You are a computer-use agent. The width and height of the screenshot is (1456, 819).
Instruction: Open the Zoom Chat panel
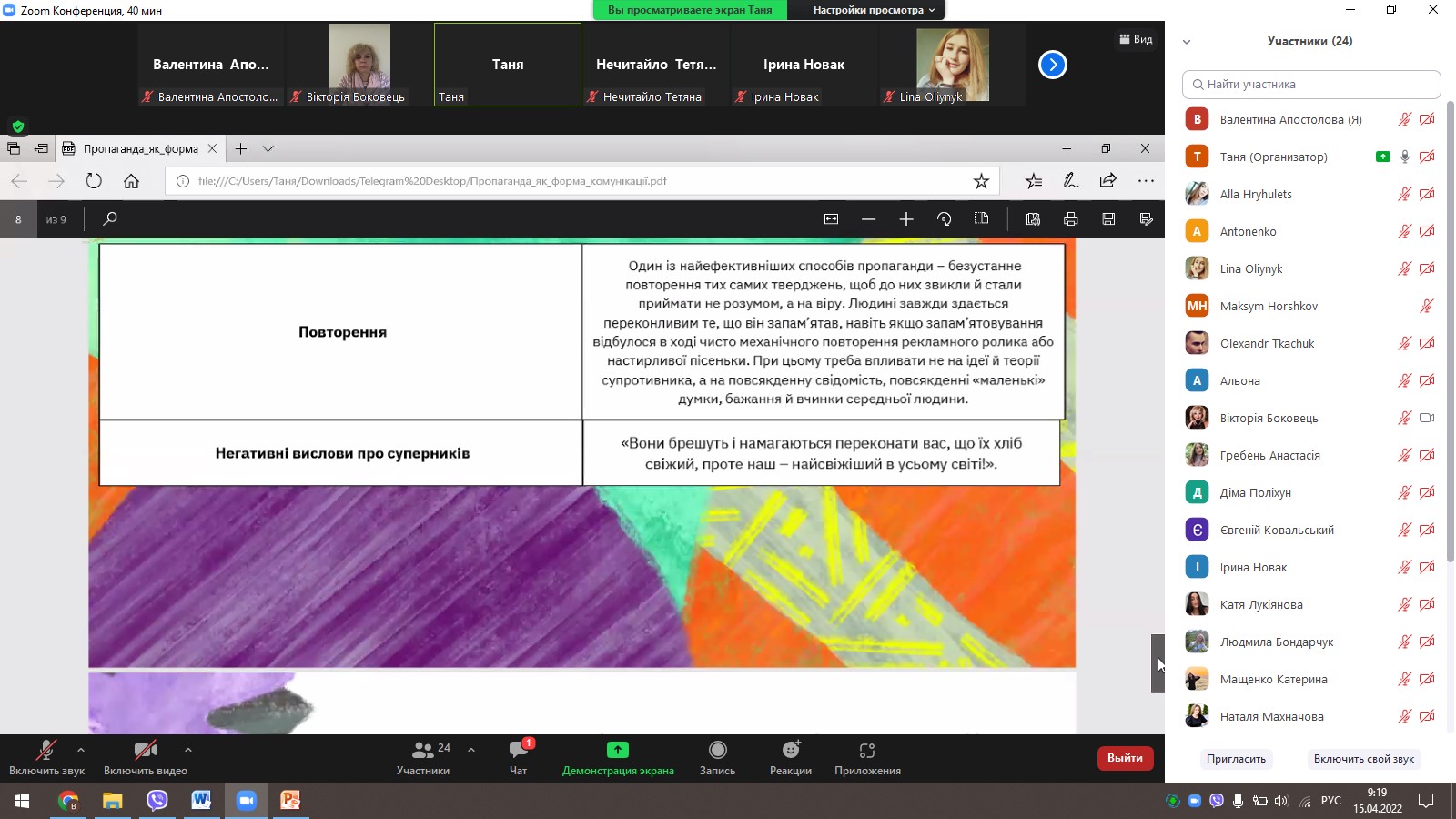click(518, 751)
